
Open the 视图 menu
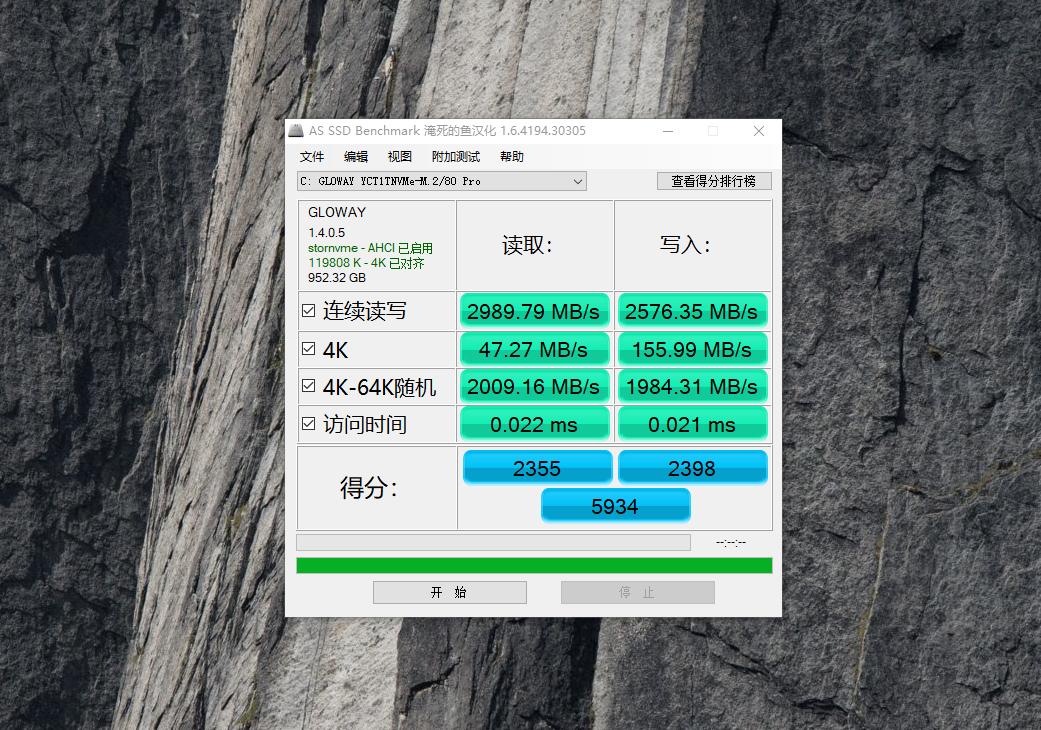click(399, 156)
